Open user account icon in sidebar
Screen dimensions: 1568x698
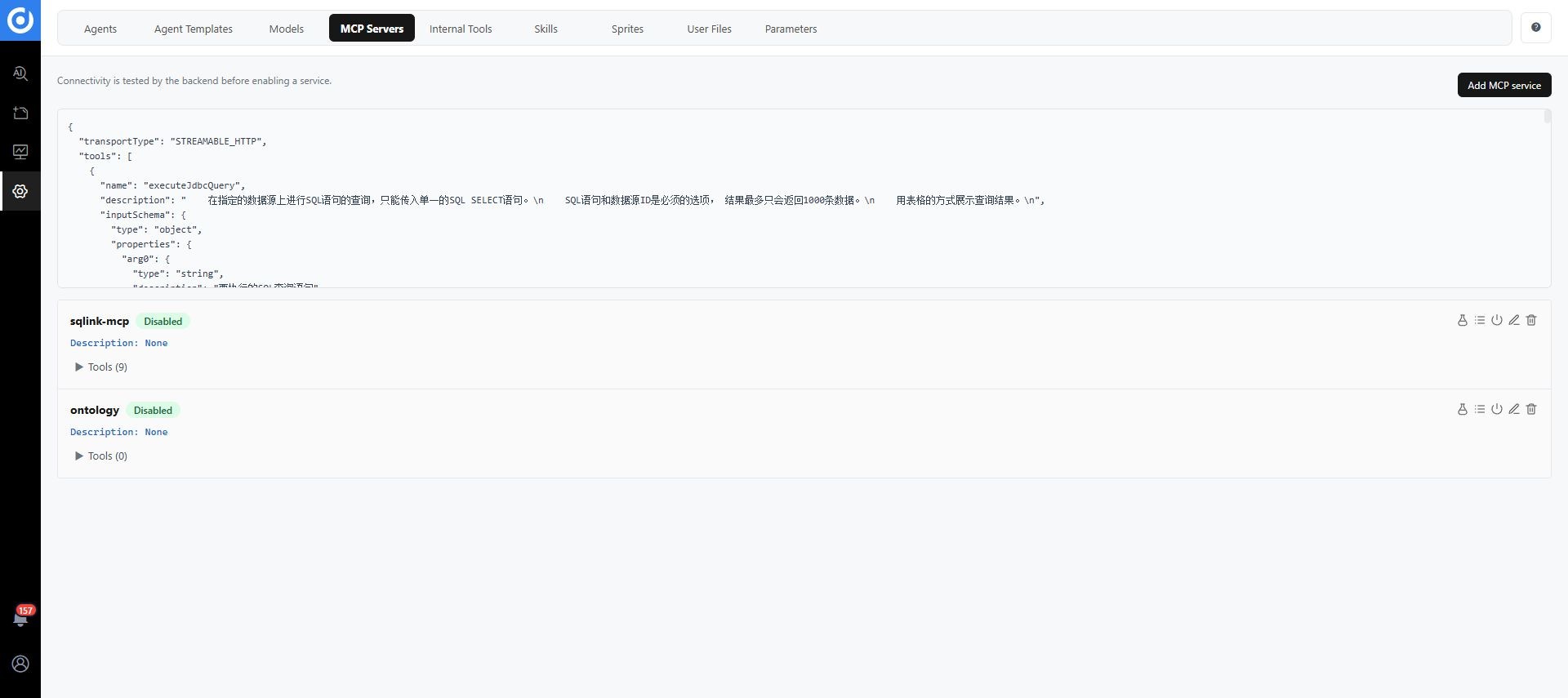20,664
